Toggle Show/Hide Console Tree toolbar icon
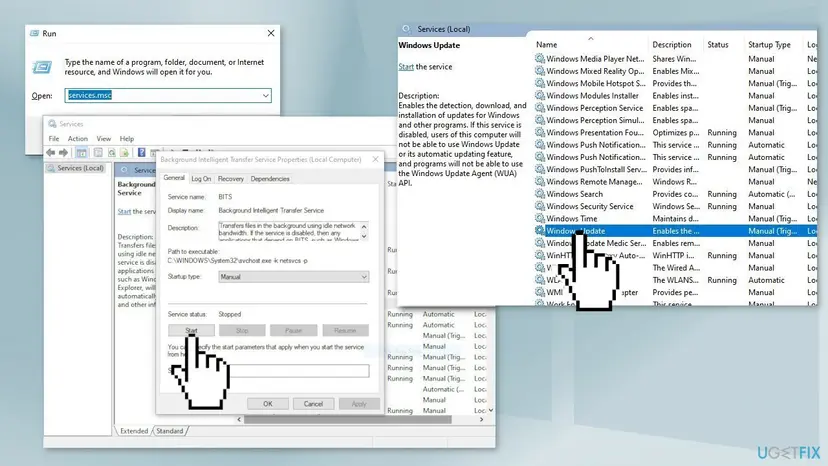 point(81,153)
